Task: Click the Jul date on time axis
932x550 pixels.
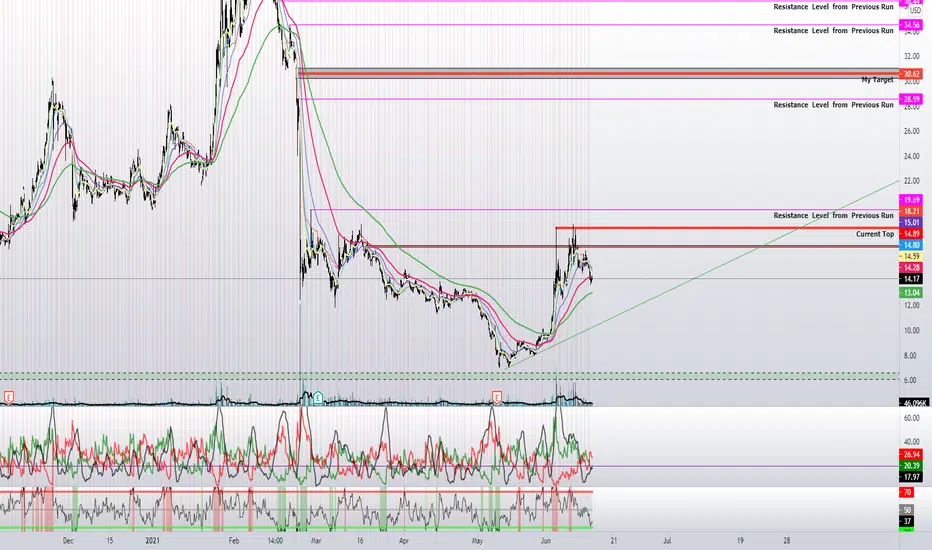Action: (667, 540)
